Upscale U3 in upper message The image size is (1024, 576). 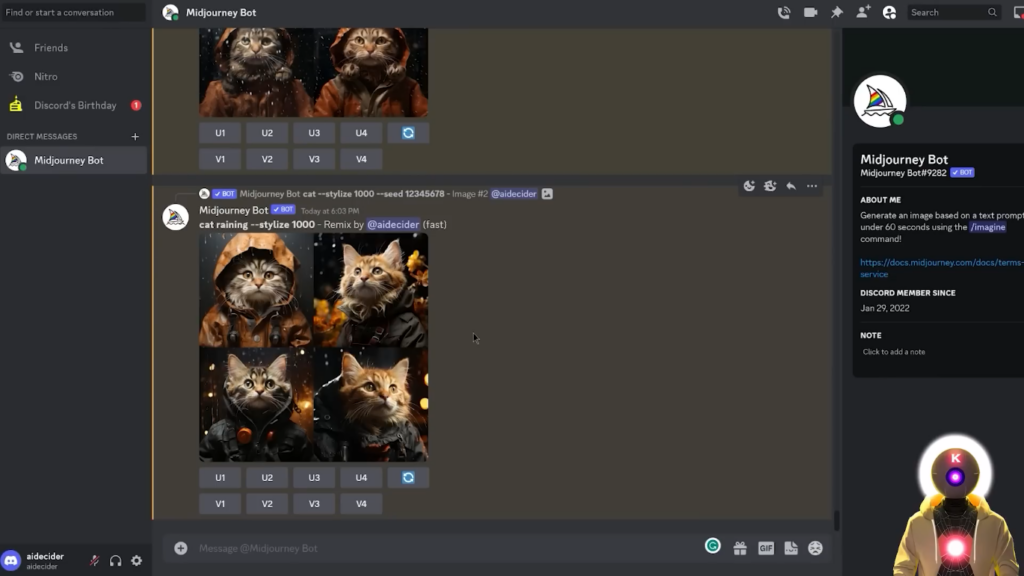click(x=314, y=133)
